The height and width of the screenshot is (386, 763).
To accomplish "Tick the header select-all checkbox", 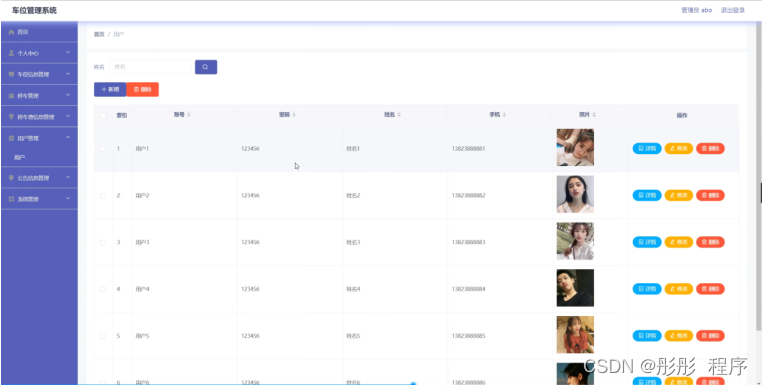I will 103,115.
